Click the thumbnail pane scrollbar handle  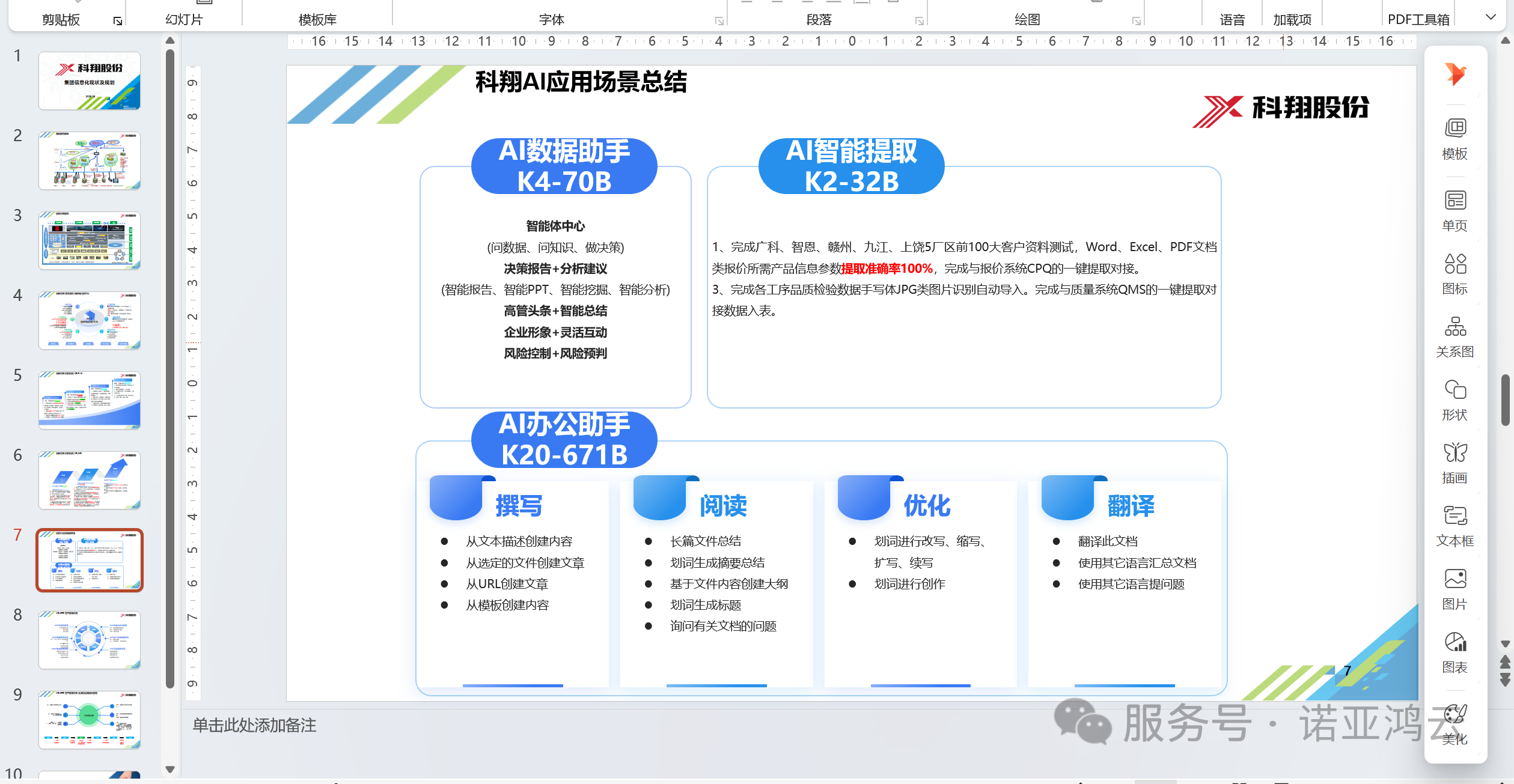pos(170,368)
